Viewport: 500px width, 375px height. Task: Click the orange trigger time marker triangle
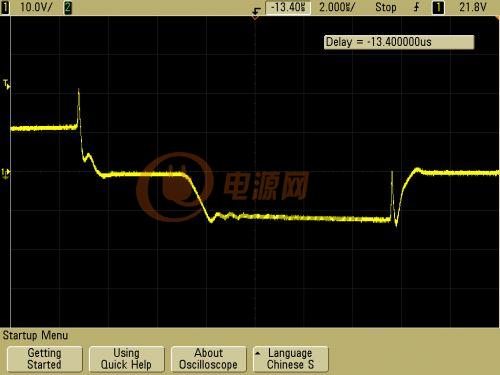click(x=255, y=18)
